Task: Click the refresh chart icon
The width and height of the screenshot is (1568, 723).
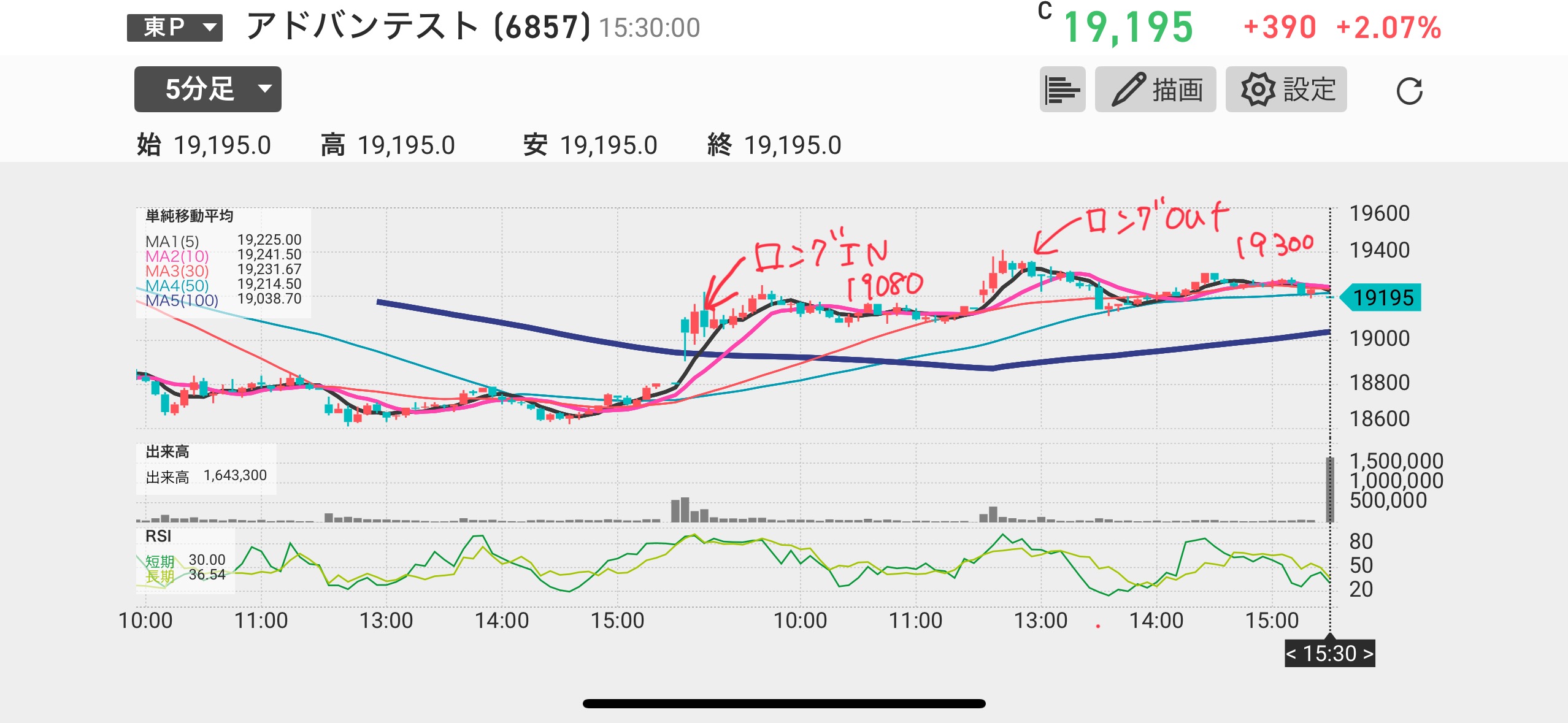Action: point(1409,91)
